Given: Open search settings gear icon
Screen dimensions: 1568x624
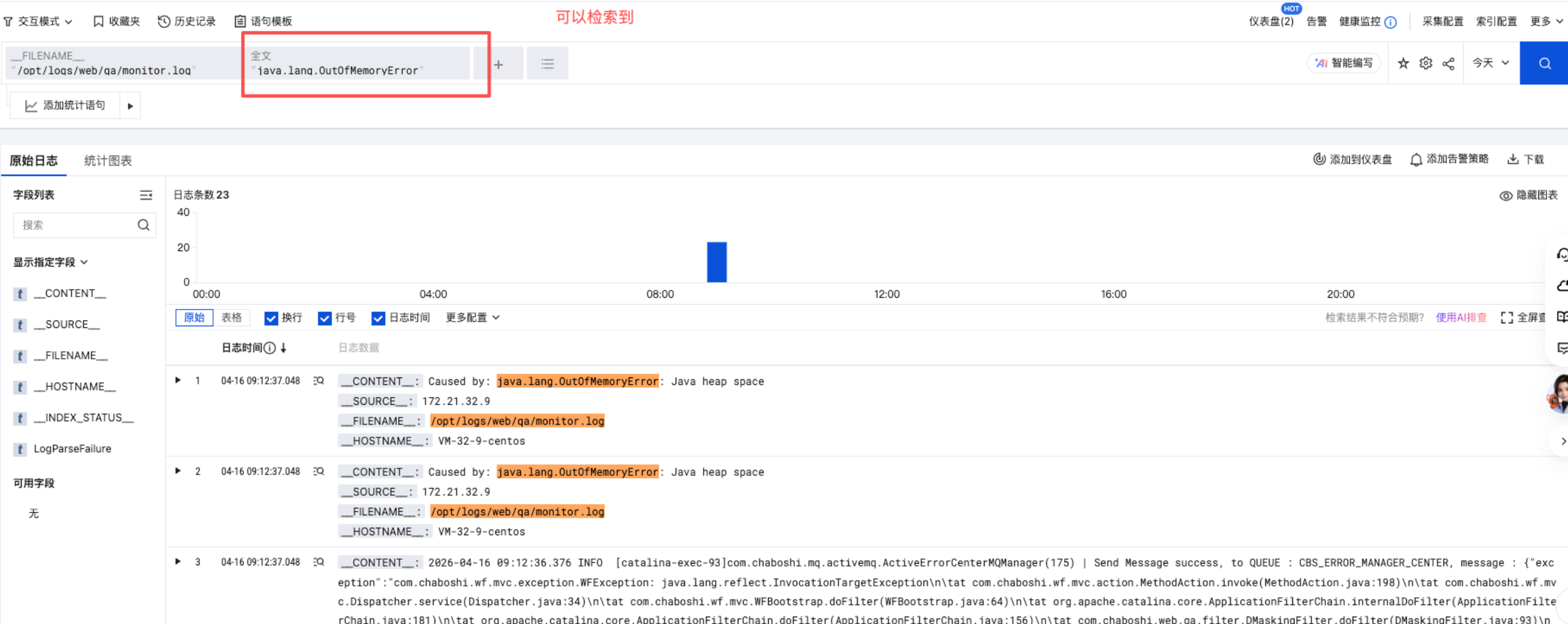Looking at the screenshot, I should pyautogui.click(x=1426, y=63).
